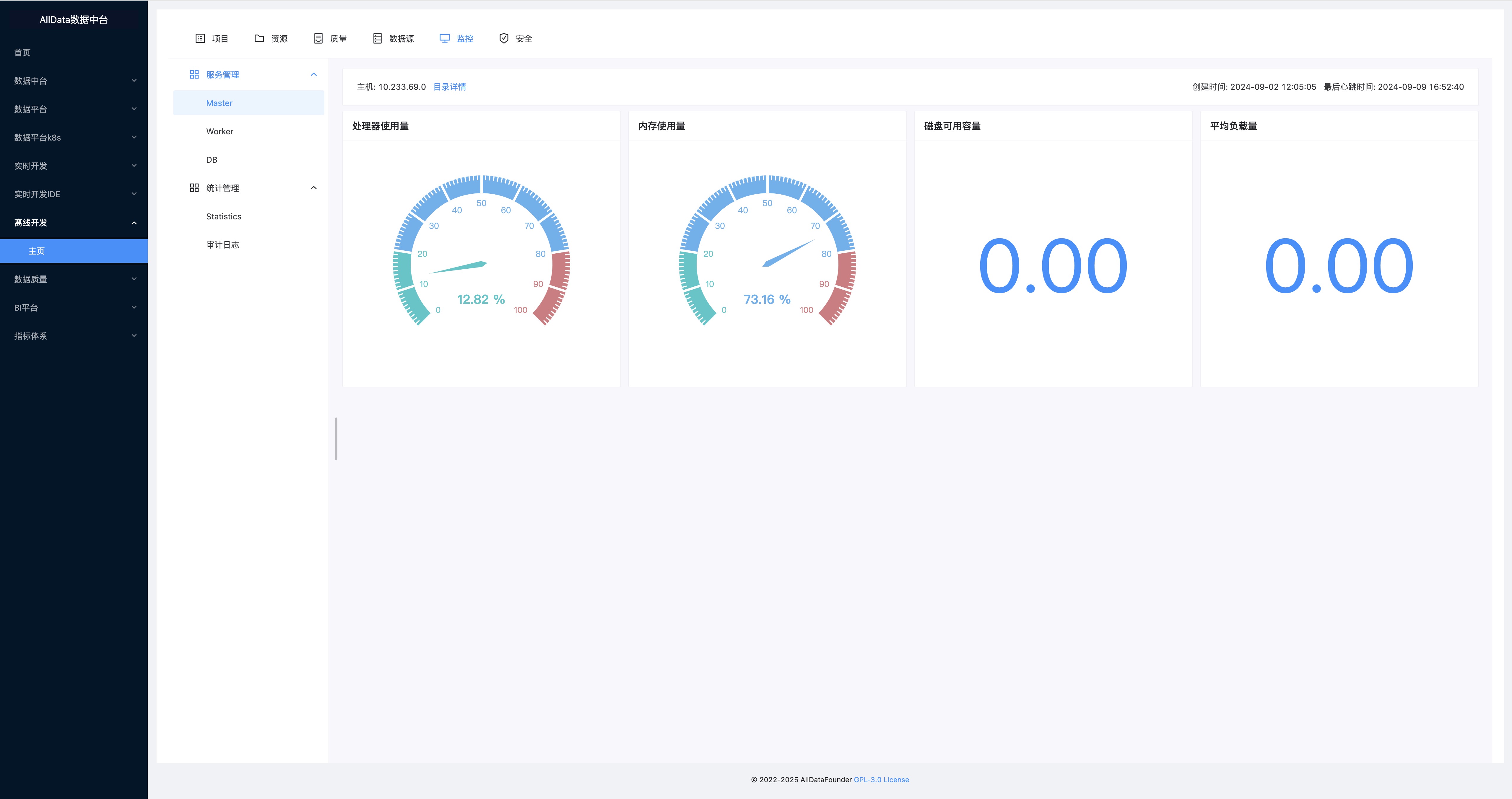Image resolution: width=1512 pixels, height=799 pixels.
Task: Click the 目录详情 hyperlink
Action: pyautogui.click(x=449, y=87)
